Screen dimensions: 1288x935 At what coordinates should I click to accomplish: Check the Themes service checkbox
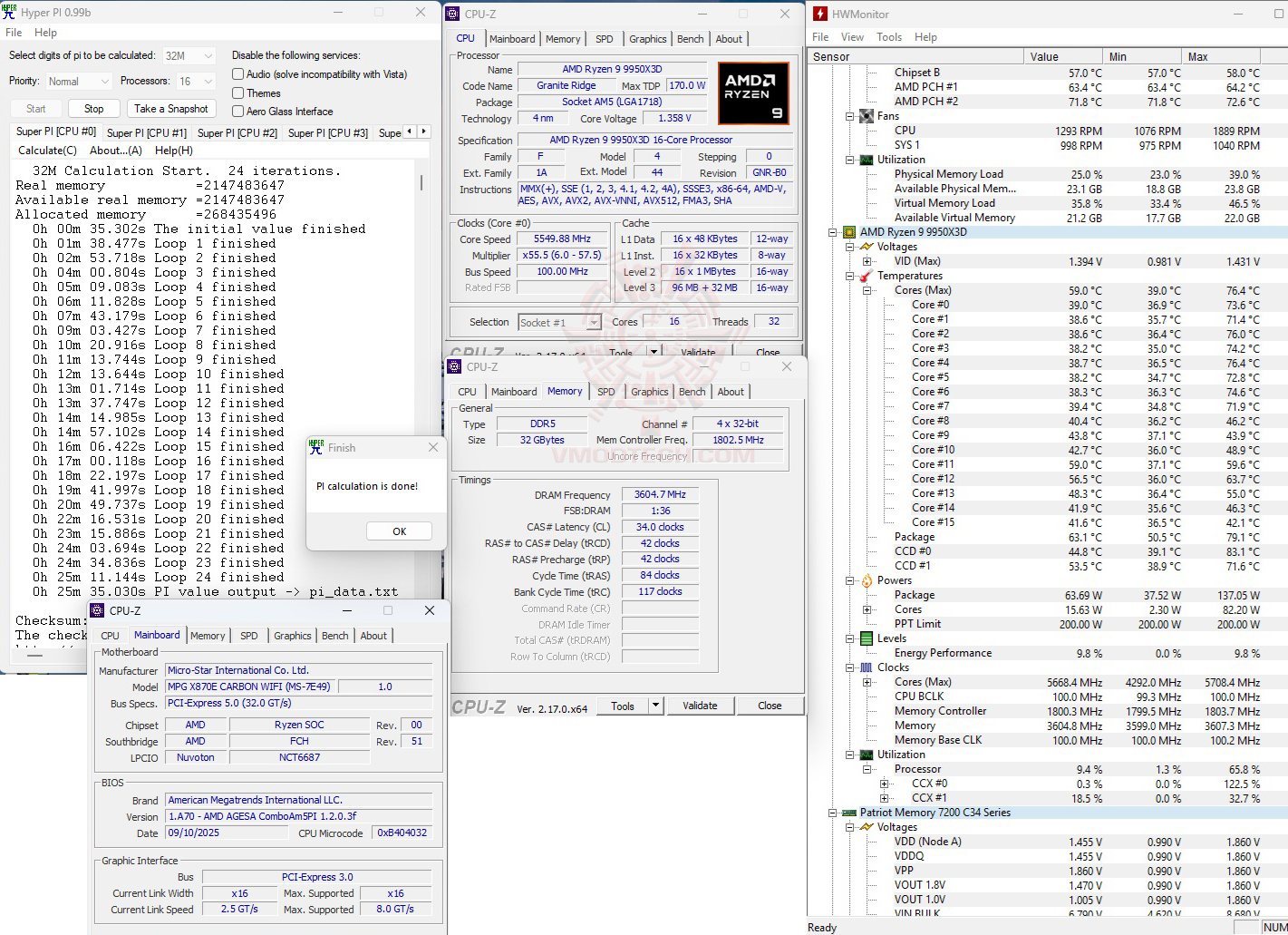(x=237, y=93)
